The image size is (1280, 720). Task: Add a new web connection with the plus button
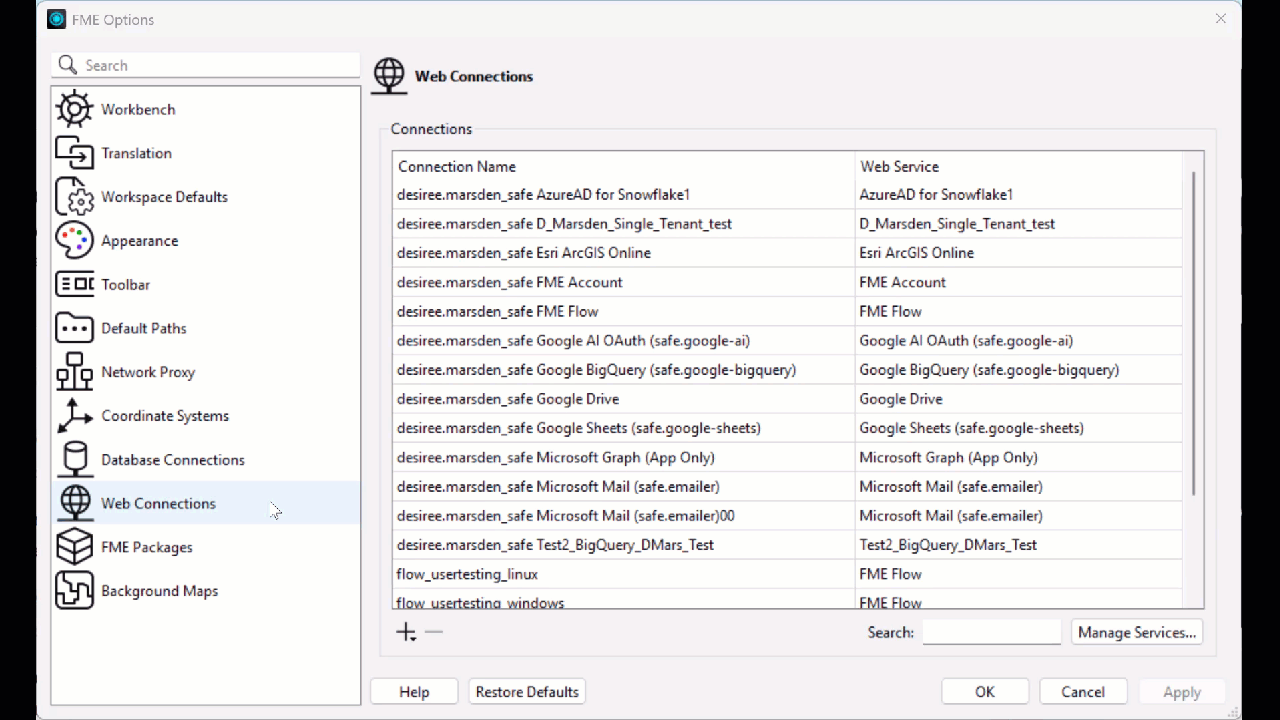click(x=406, y=632)
